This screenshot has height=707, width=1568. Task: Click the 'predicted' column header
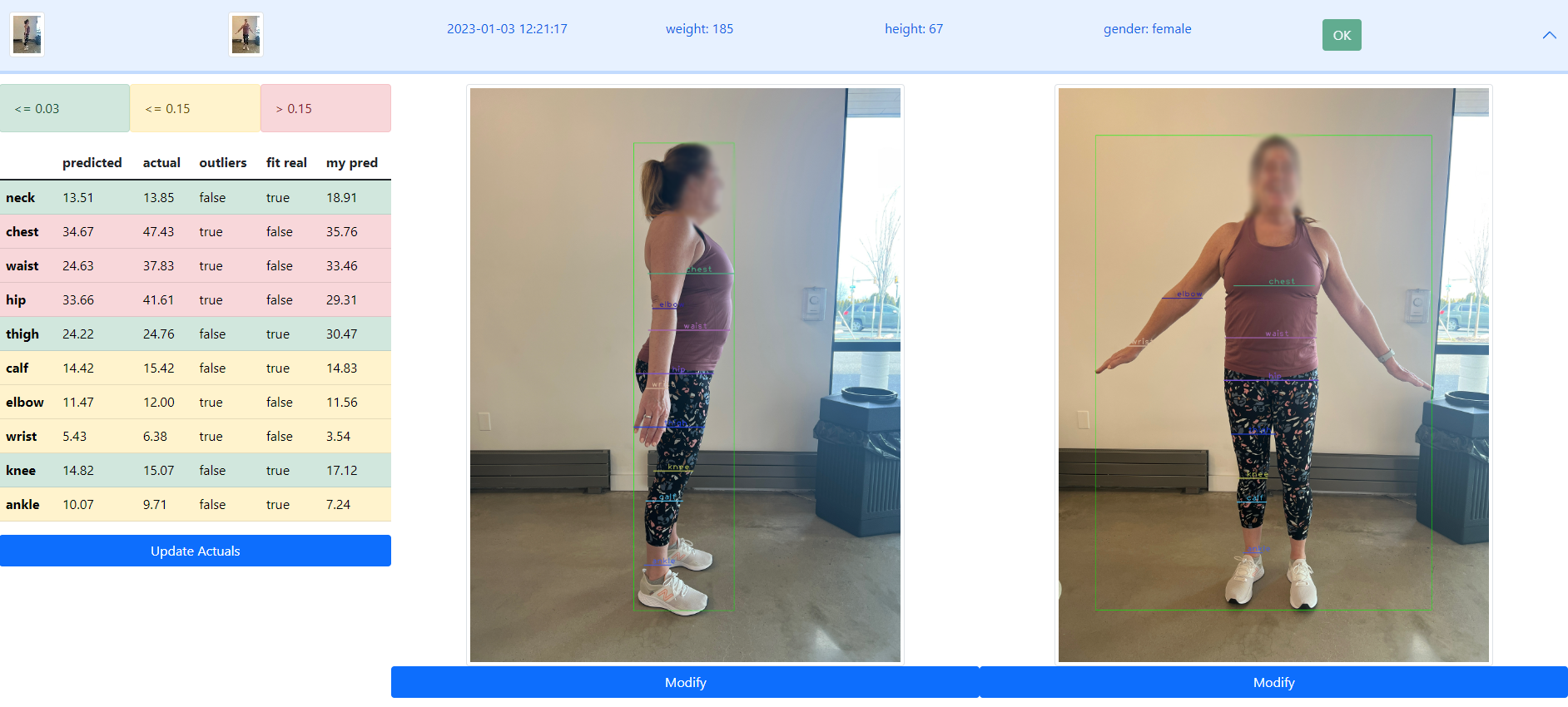(x=92, y=163)
